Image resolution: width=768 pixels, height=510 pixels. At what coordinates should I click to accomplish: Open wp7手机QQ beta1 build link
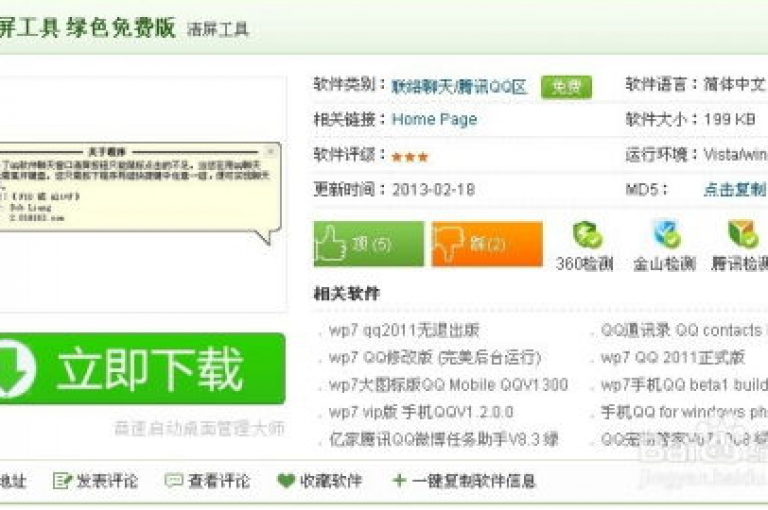[x=684, y=385]
